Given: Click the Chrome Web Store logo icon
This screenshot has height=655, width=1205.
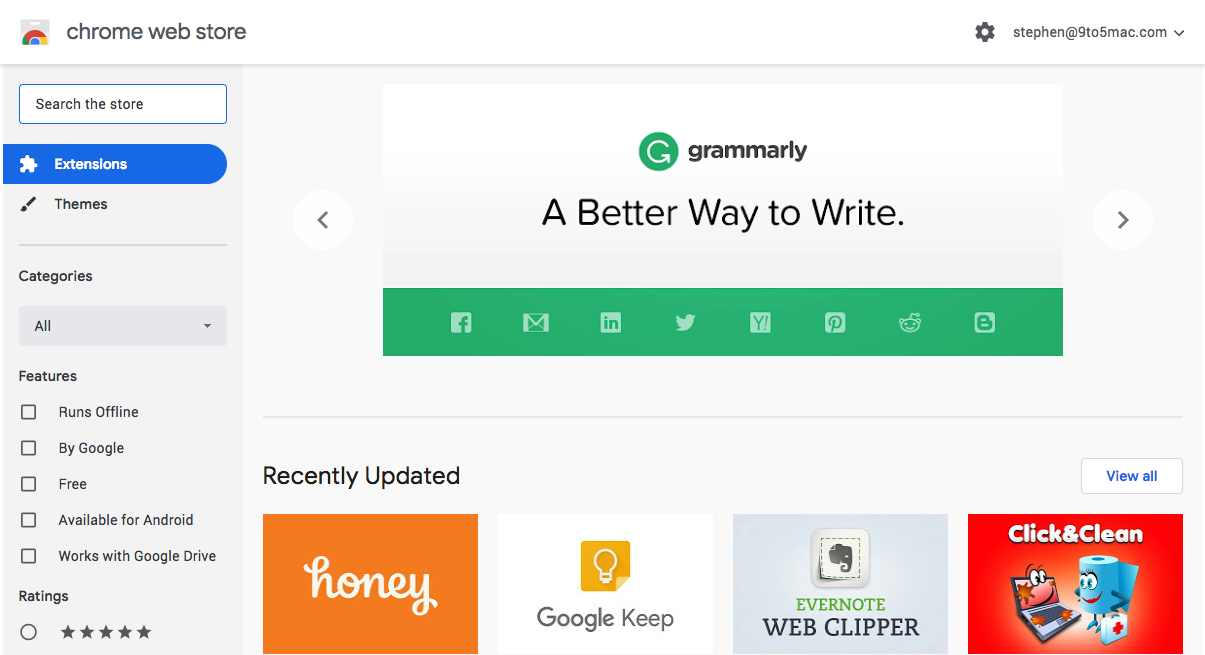Looking at the screenshot, I should 35,32.
